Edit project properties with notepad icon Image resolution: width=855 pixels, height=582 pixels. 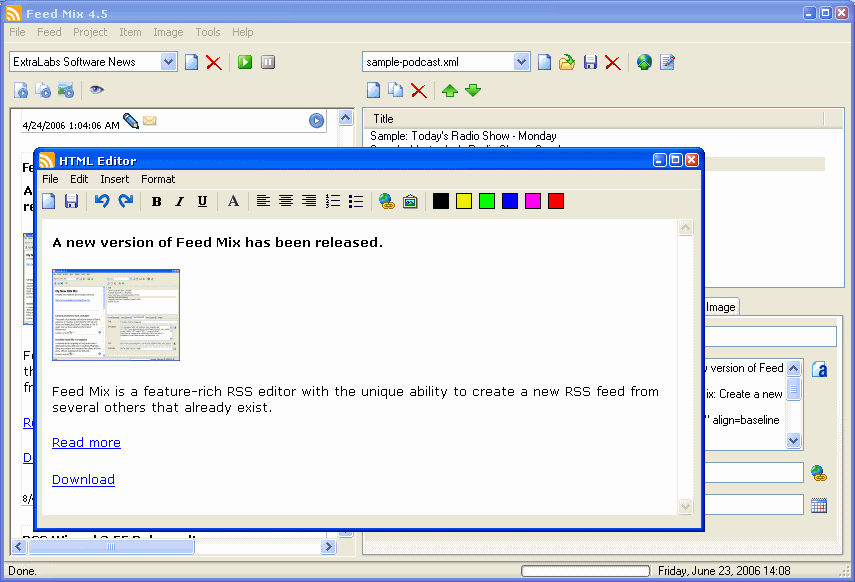(x=667, y=62)
